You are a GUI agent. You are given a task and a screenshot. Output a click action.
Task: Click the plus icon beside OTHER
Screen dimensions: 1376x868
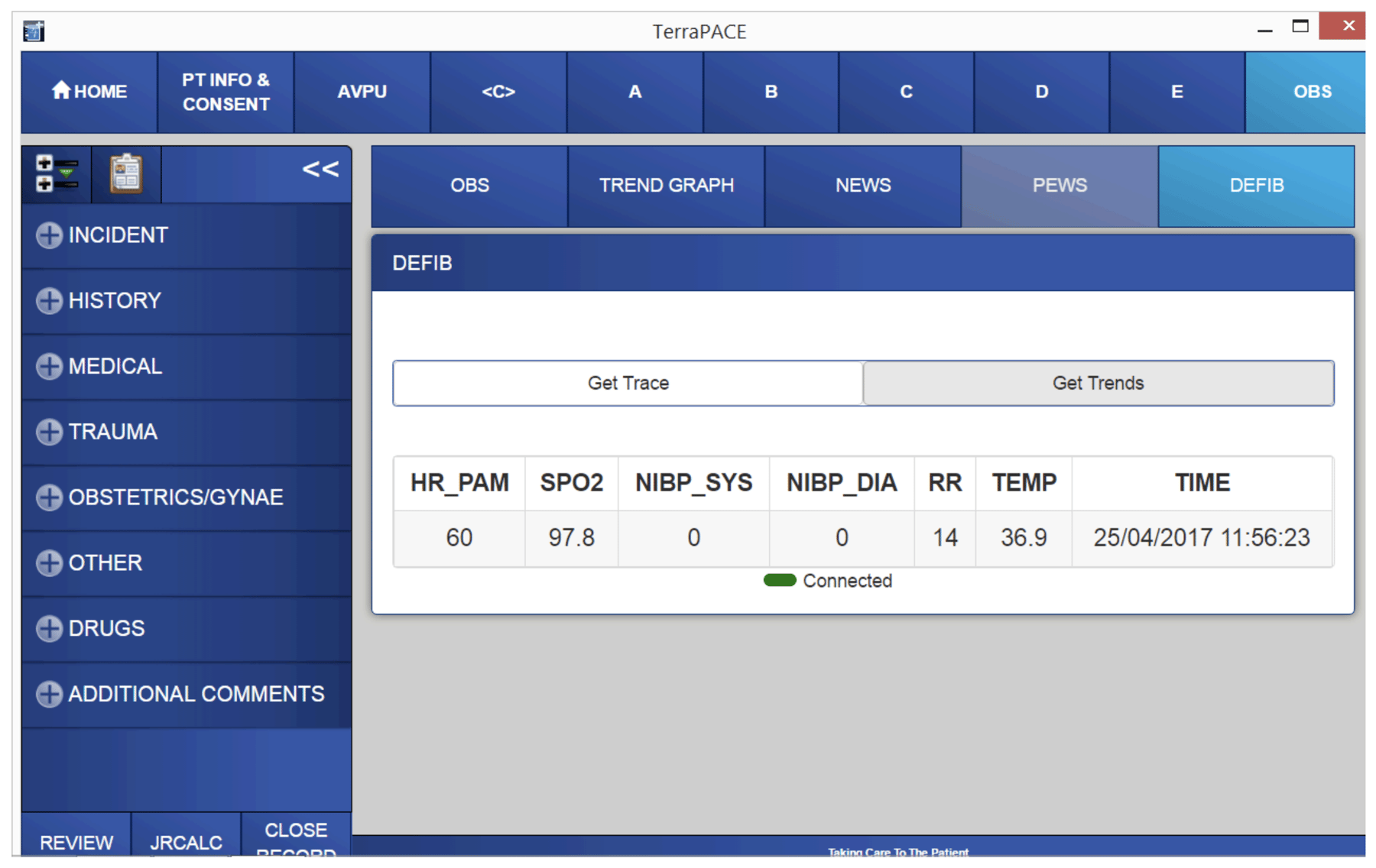48,563
